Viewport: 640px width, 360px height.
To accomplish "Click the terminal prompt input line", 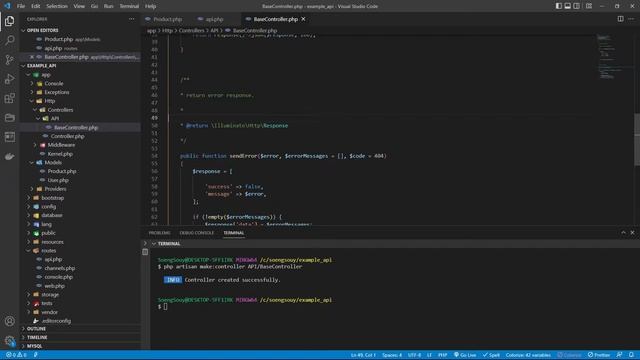I will pyautogui.click(x=165, y=307).
